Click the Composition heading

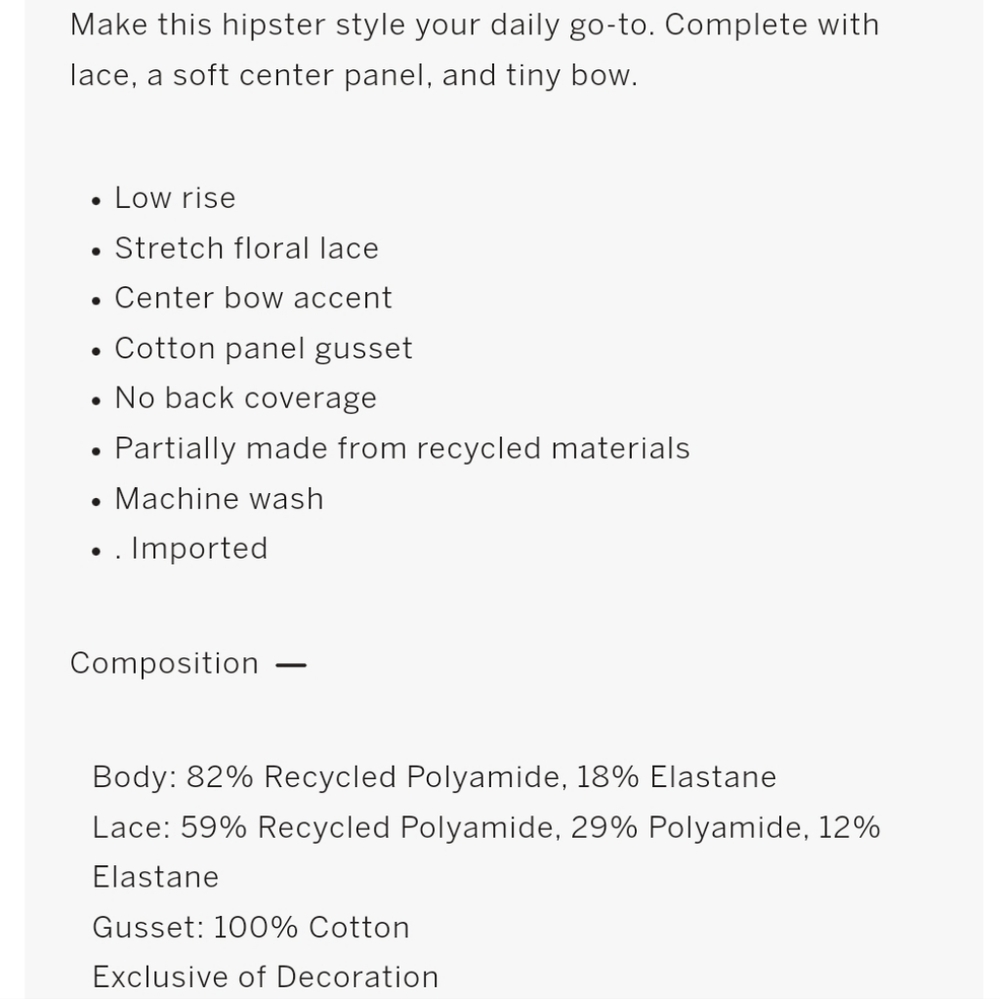pos(165,663)
